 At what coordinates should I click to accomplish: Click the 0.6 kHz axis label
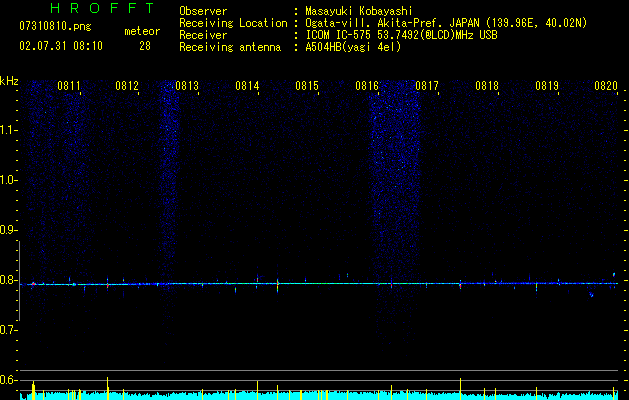coord(8,380)
